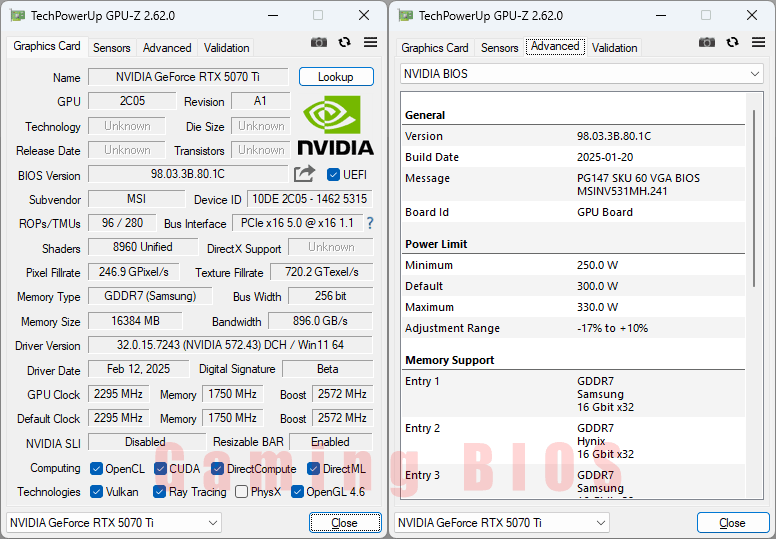
Task: Click Close button in left GPU-Z window
Action: pyautogui.click(x=345, y=523)
